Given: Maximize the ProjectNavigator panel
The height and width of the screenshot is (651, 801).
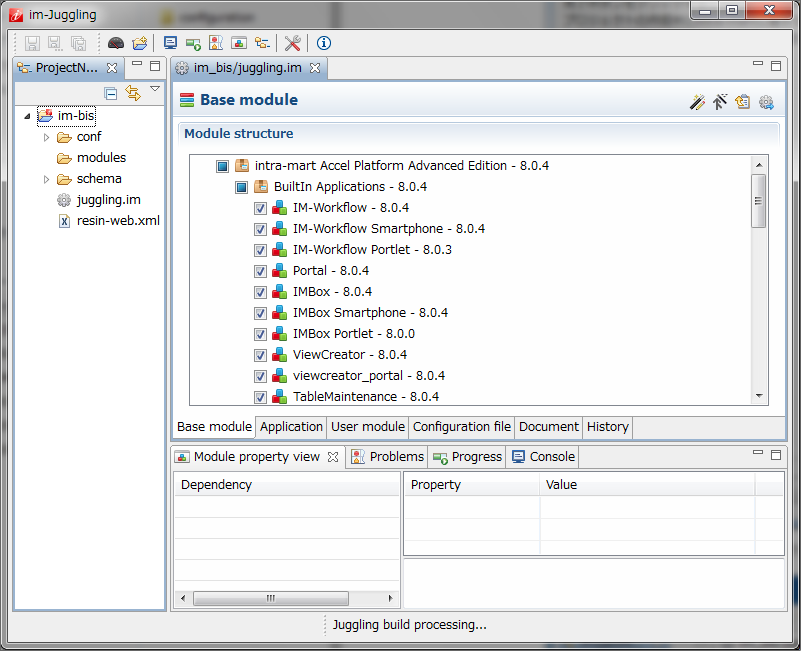Looking at the screenshot, I should [x=155, y=65].
